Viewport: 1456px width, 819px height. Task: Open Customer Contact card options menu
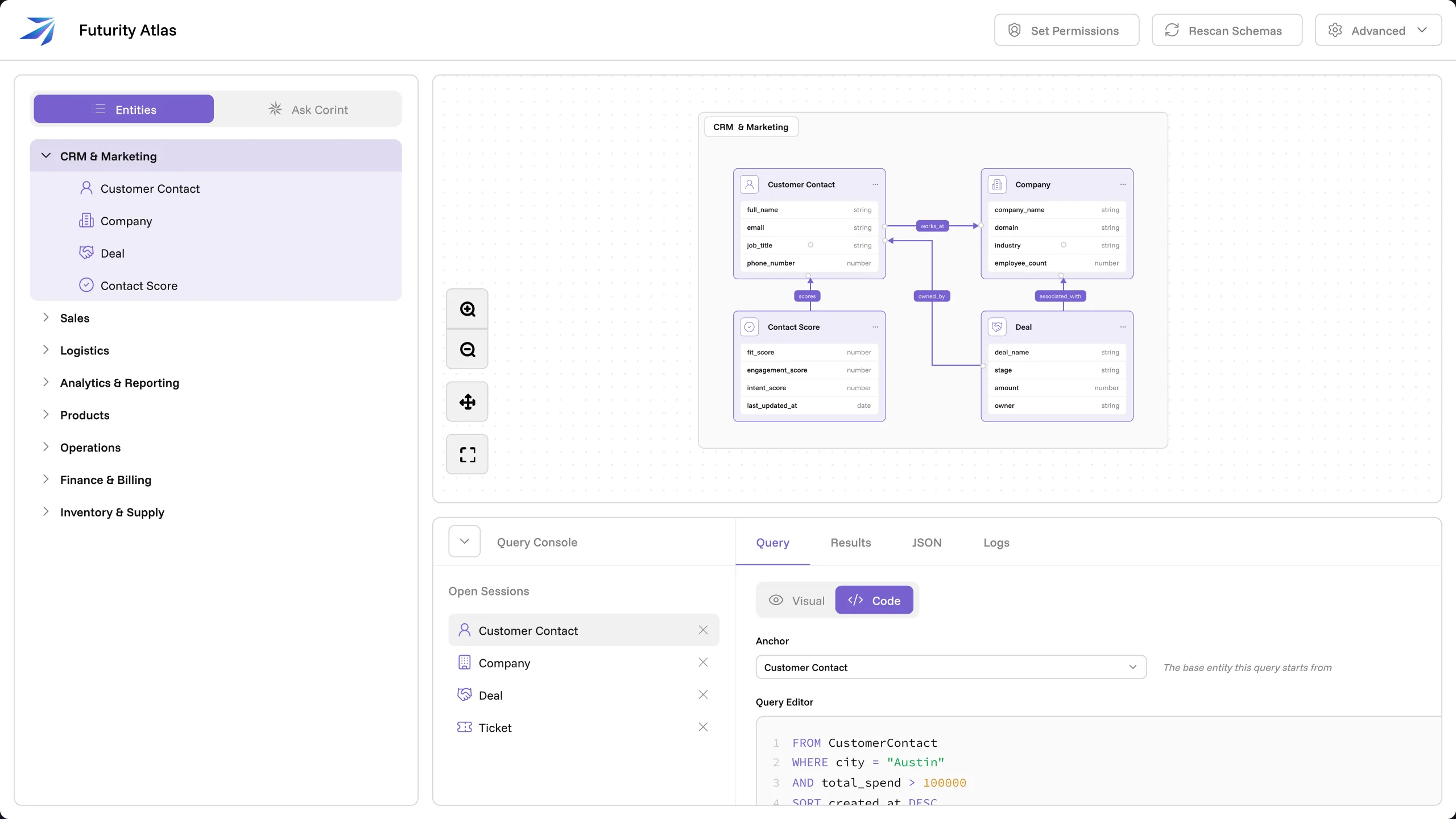pyautogui.click(x=875, y=185)
